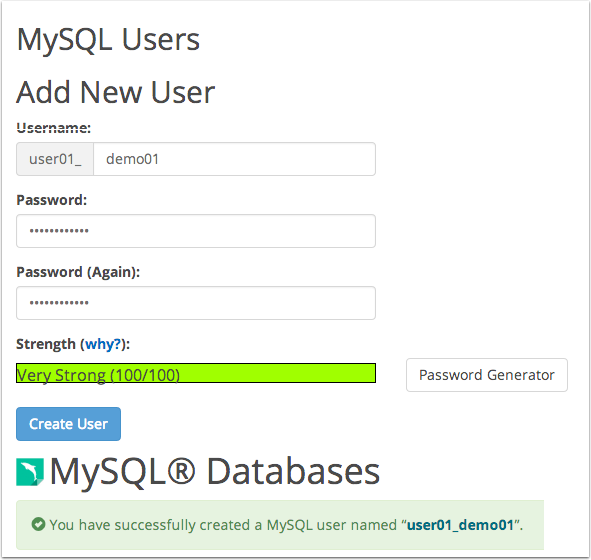Click the MySQL dolphin logo icon
The width and height of the screenshot is (591, 560).
click(x=30, y=472)
